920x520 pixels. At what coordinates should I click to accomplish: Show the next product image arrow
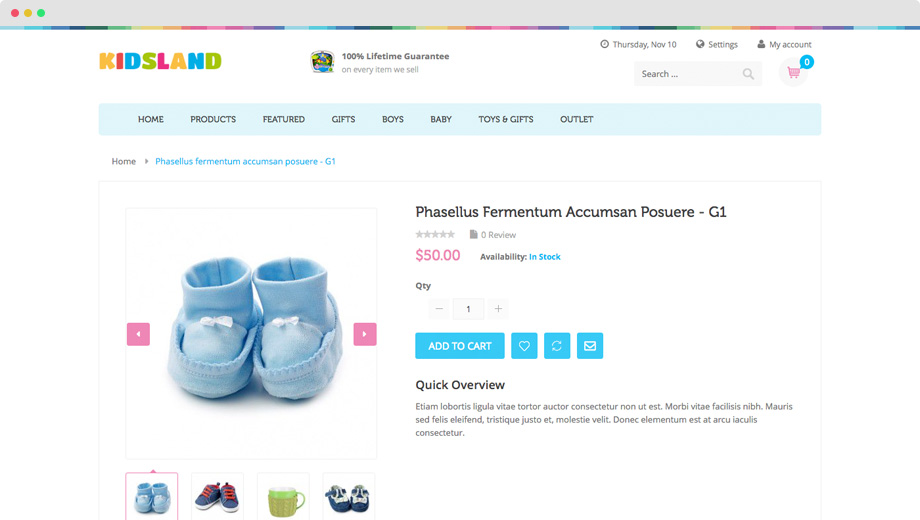(x=365, y=334)
